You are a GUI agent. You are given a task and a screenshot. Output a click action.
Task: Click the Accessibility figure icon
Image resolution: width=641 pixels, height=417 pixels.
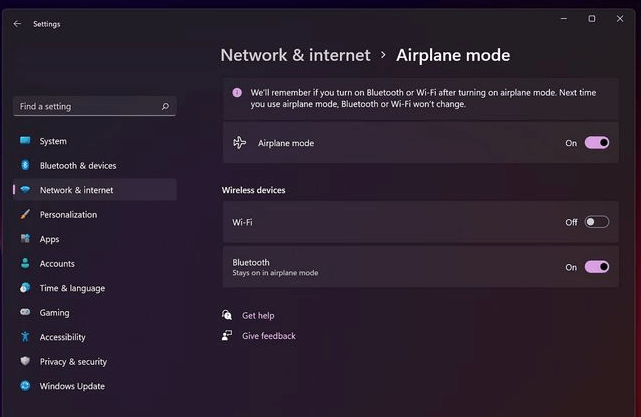tap(25, 336)
